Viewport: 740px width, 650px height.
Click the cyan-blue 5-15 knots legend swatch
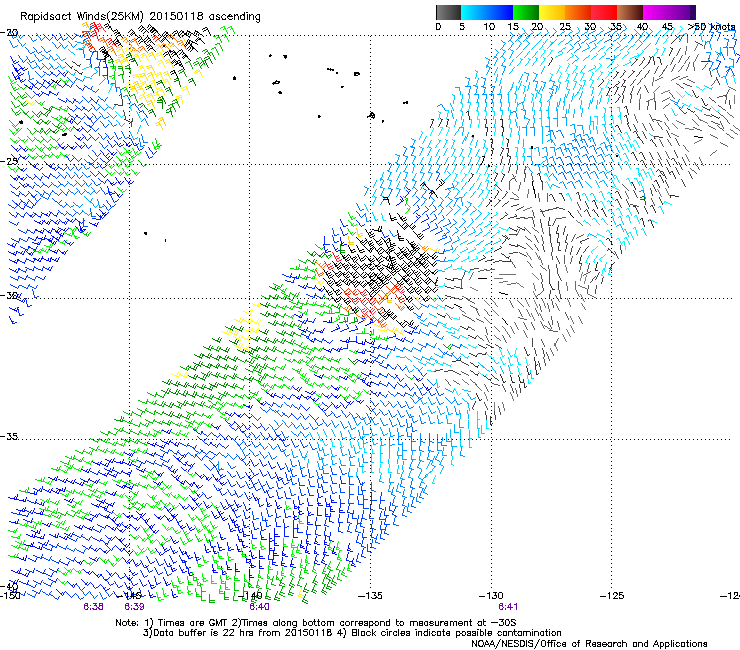coord(487,12)
